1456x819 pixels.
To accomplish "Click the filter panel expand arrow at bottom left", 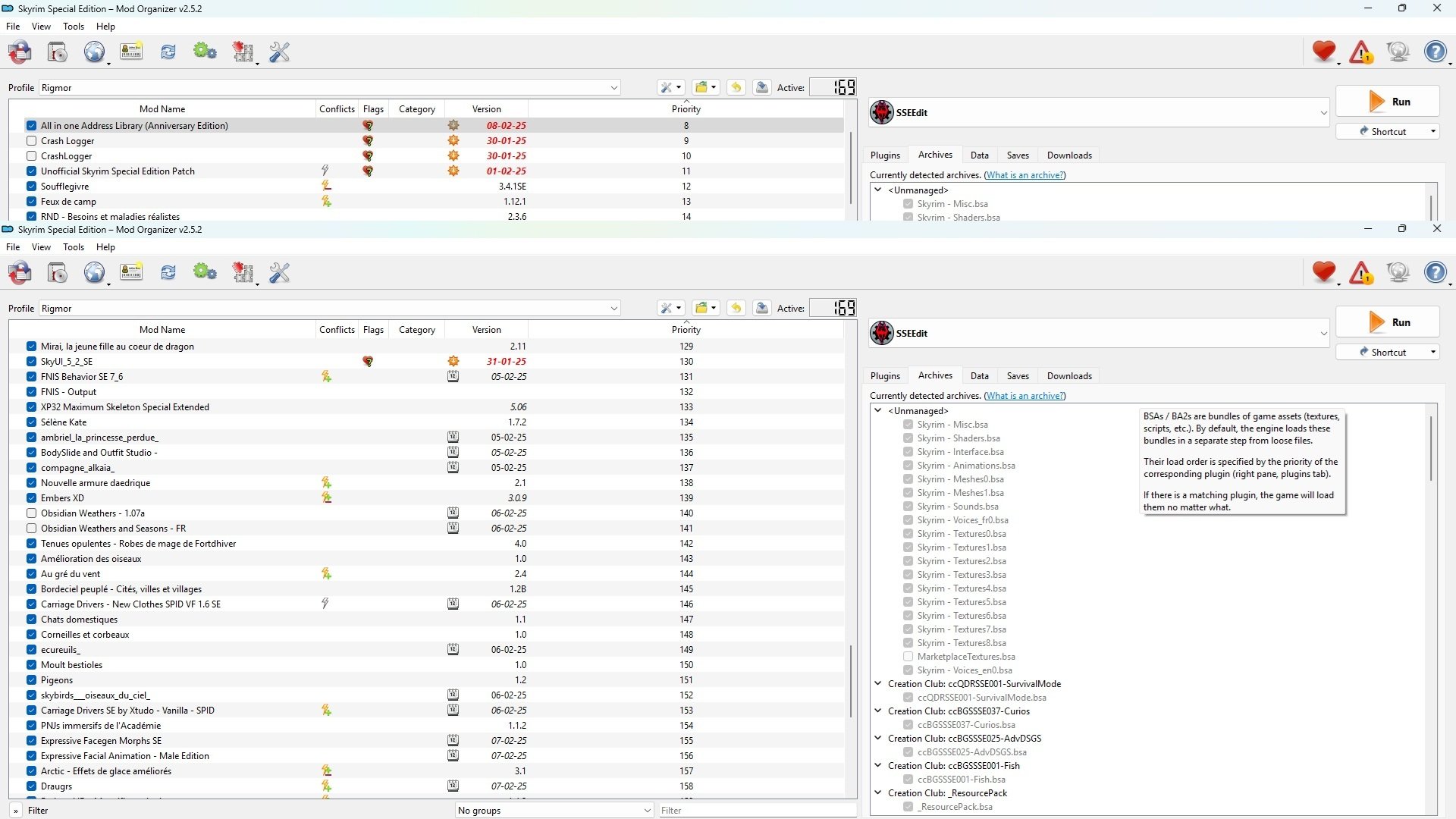I will [15, 810].
